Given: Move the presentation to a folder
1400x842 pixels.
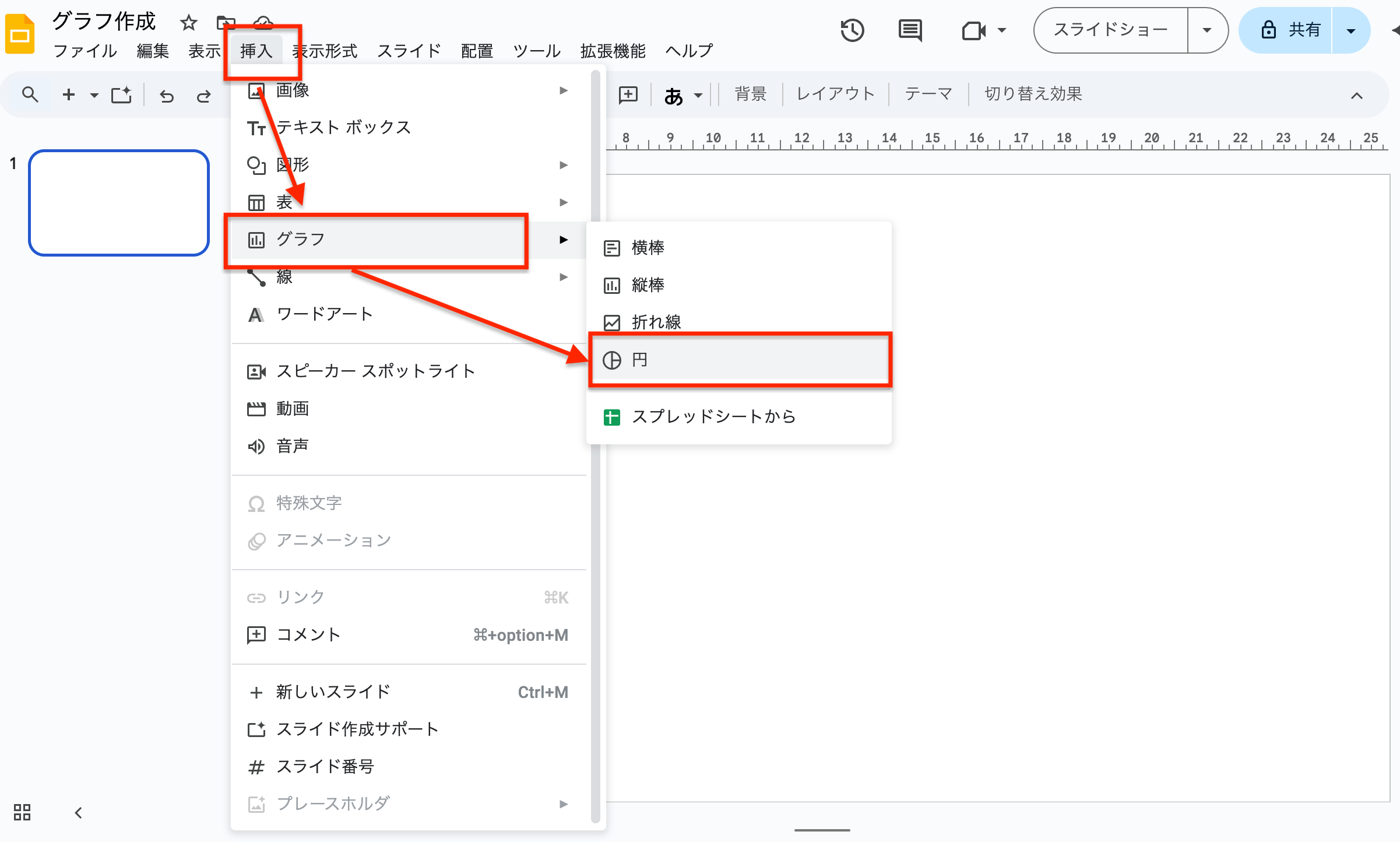Looking at the screenshot, I should point(226,23).
